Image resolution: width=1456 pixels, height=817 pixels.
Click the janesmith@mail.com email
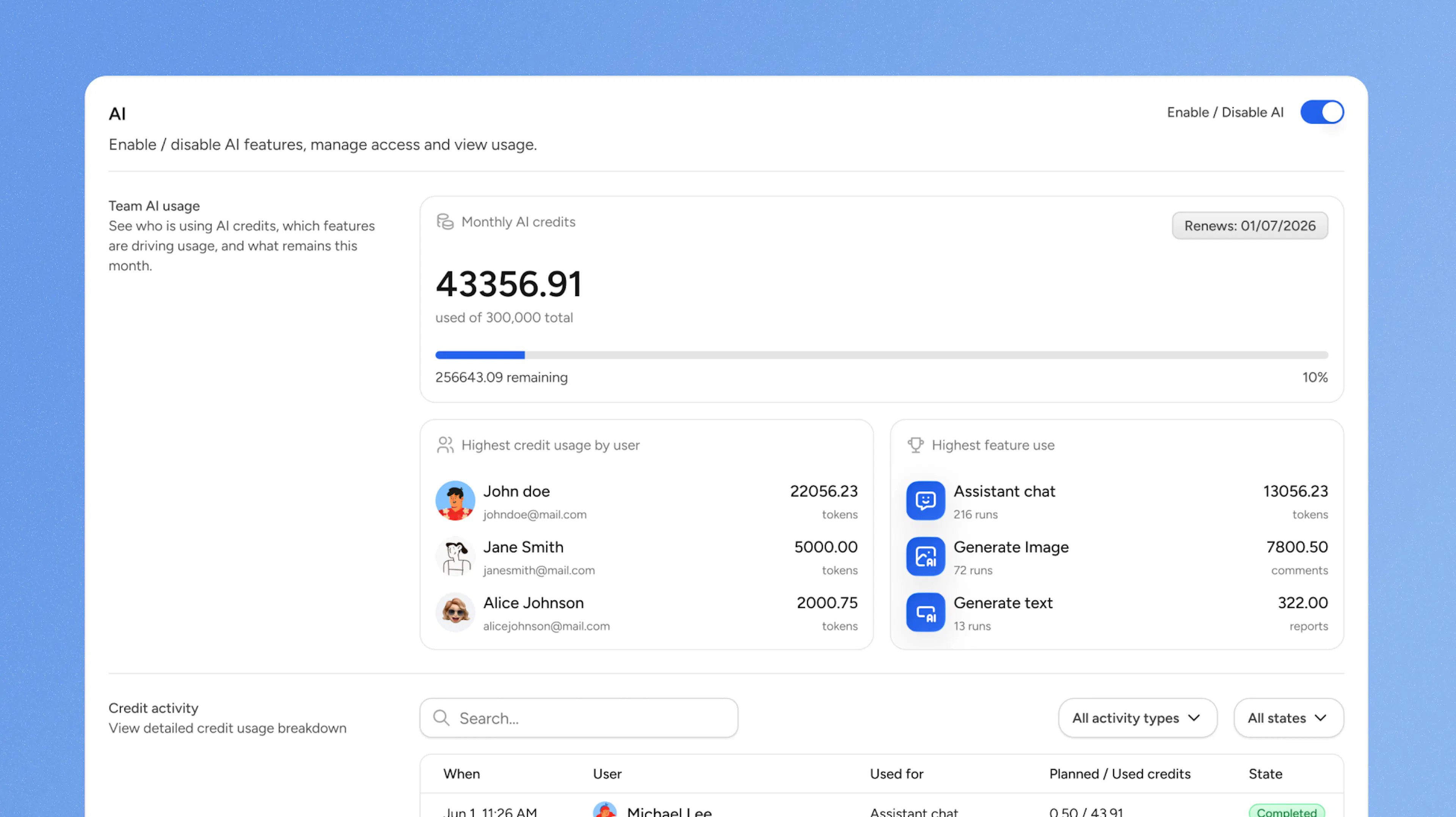[539, 571]
